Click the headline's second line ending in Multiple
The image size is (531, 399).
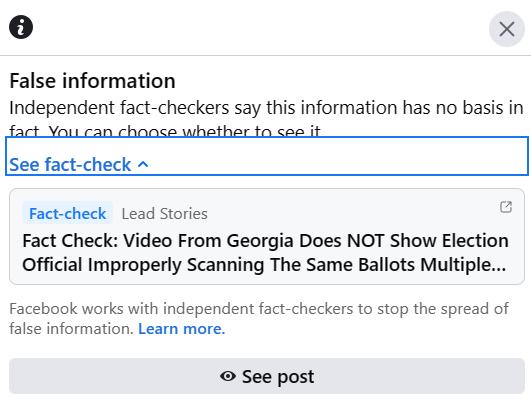click(x=264, y=265)
